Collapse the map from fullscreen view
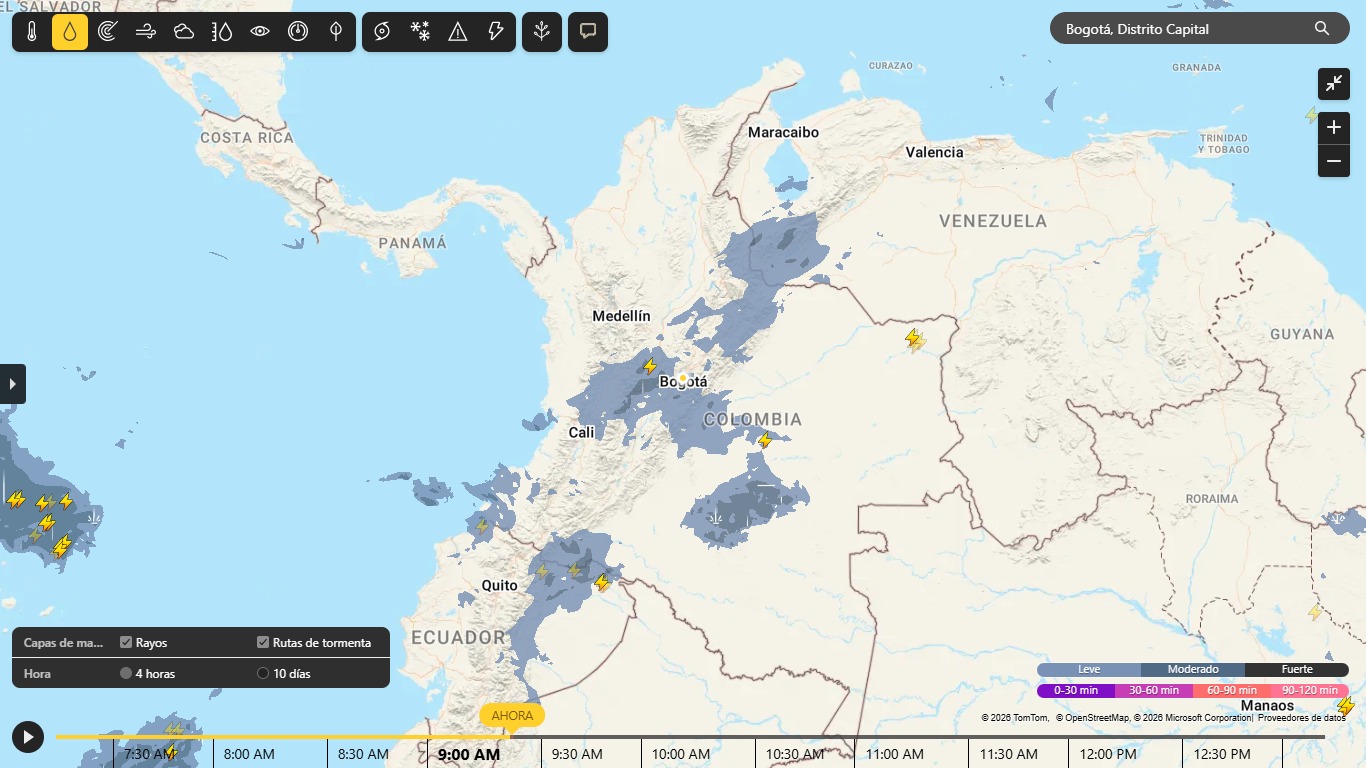The height and width of the screenshot is (768, 1366). pyautogui.click(x=1334, y=84)
